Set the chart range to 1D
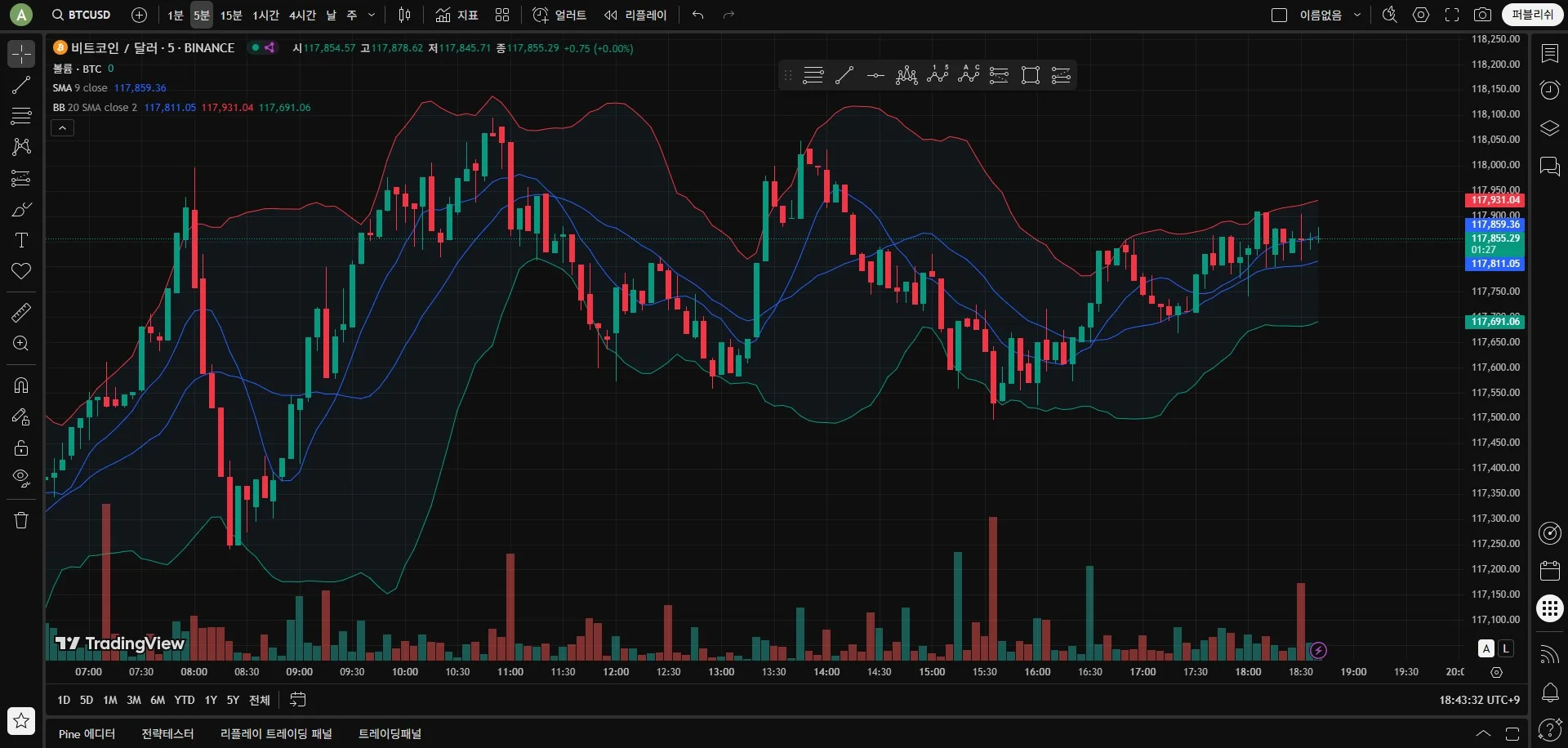This screenshot has height=748, width=1568. 64,700
